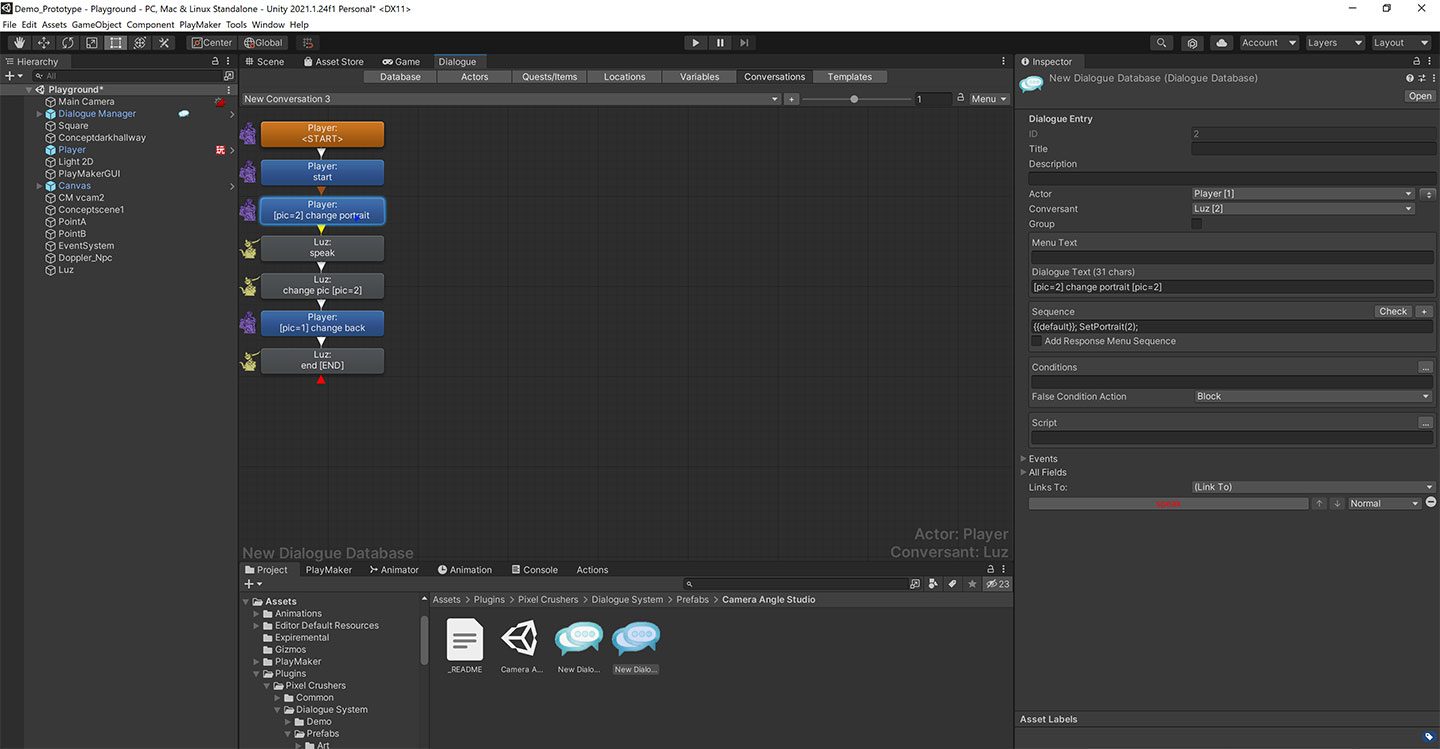Open the cloud services icon
The height and width of the screenshot is (749, 1440).
(1221, 43)
